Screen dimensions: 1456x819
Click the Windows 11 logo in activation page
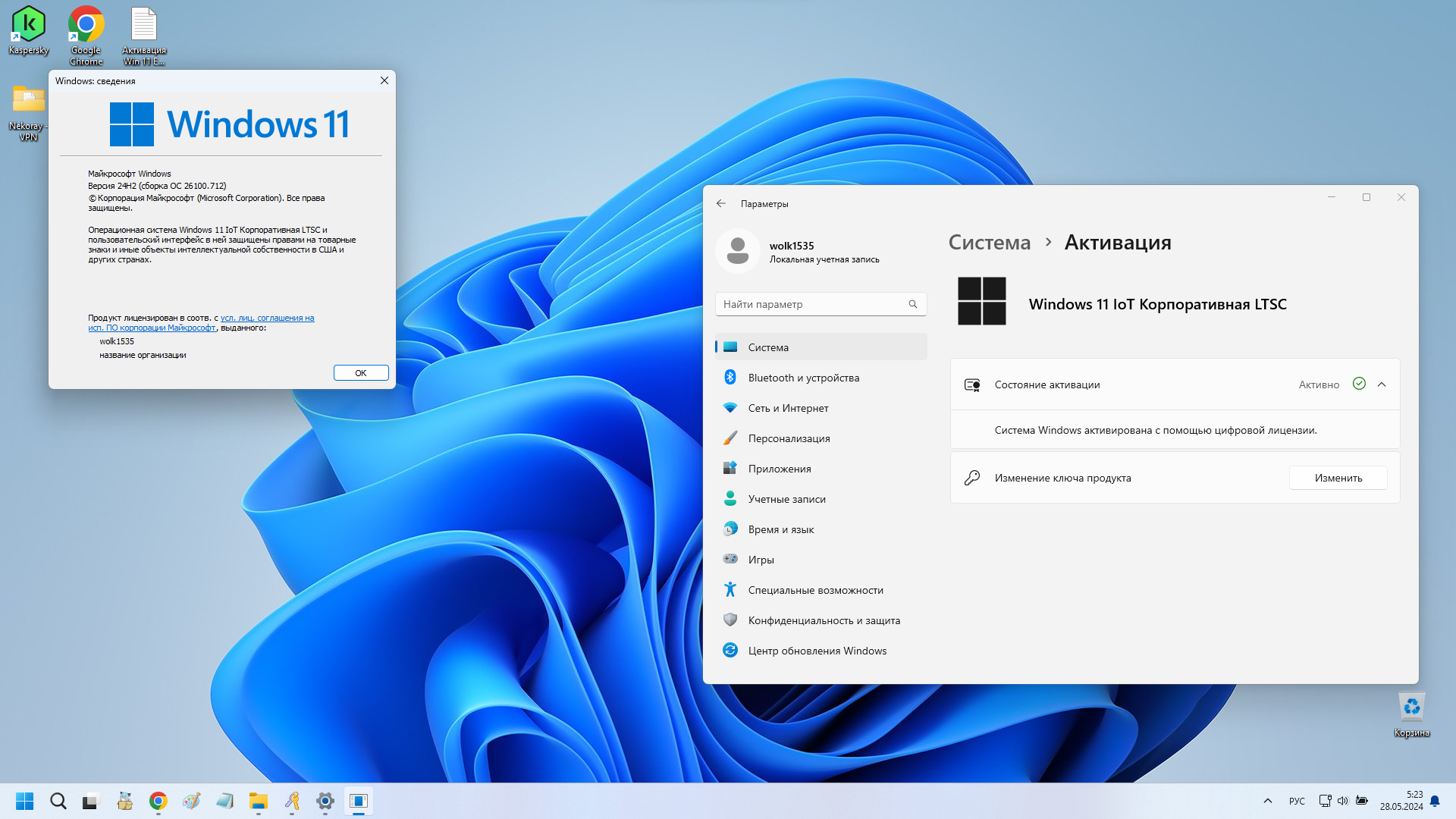pyautogui.click(x=981, y=301)
